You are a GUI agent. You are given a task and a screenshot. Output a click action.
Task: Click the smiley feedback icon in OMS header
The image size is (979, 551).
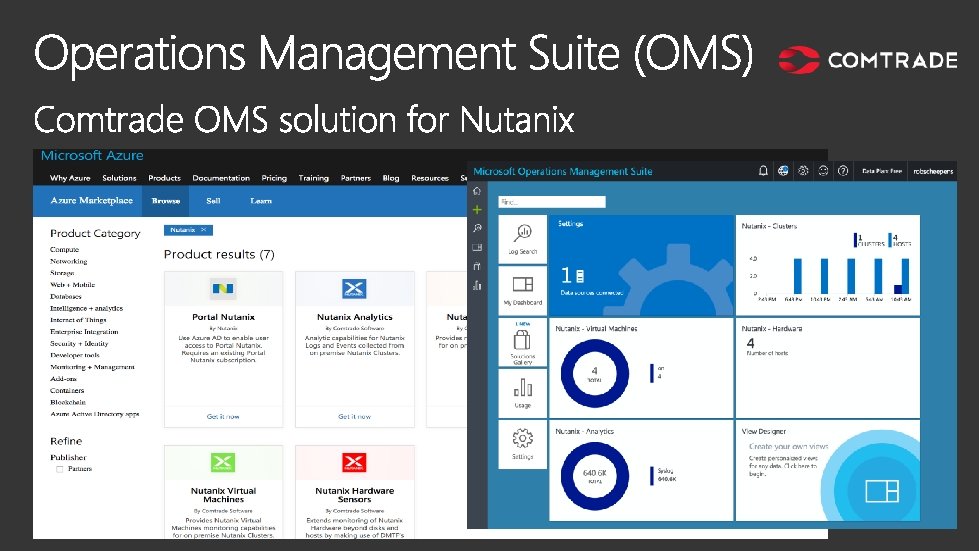823,170
